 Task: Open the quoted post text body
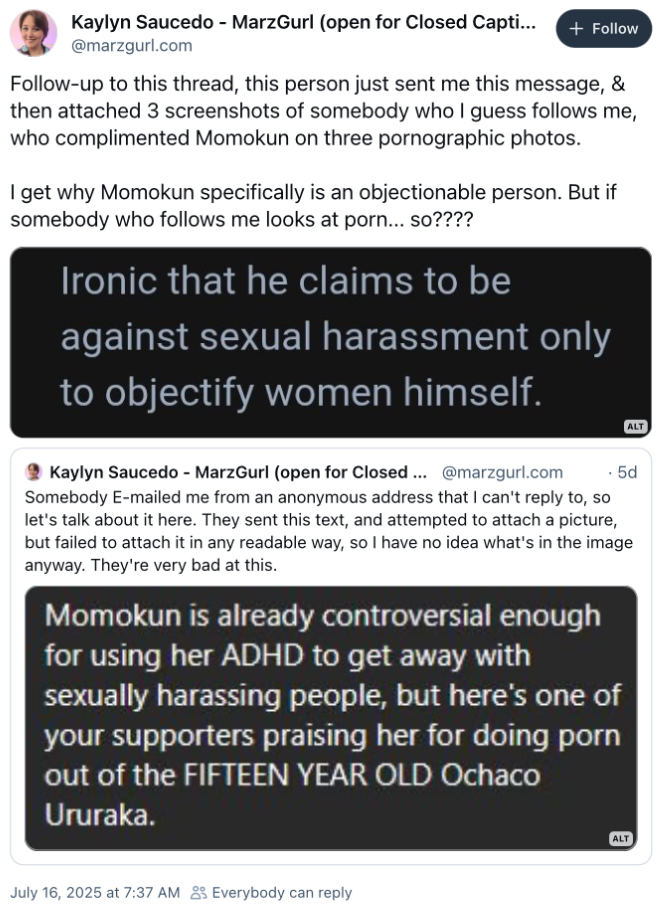click(329, 531)
